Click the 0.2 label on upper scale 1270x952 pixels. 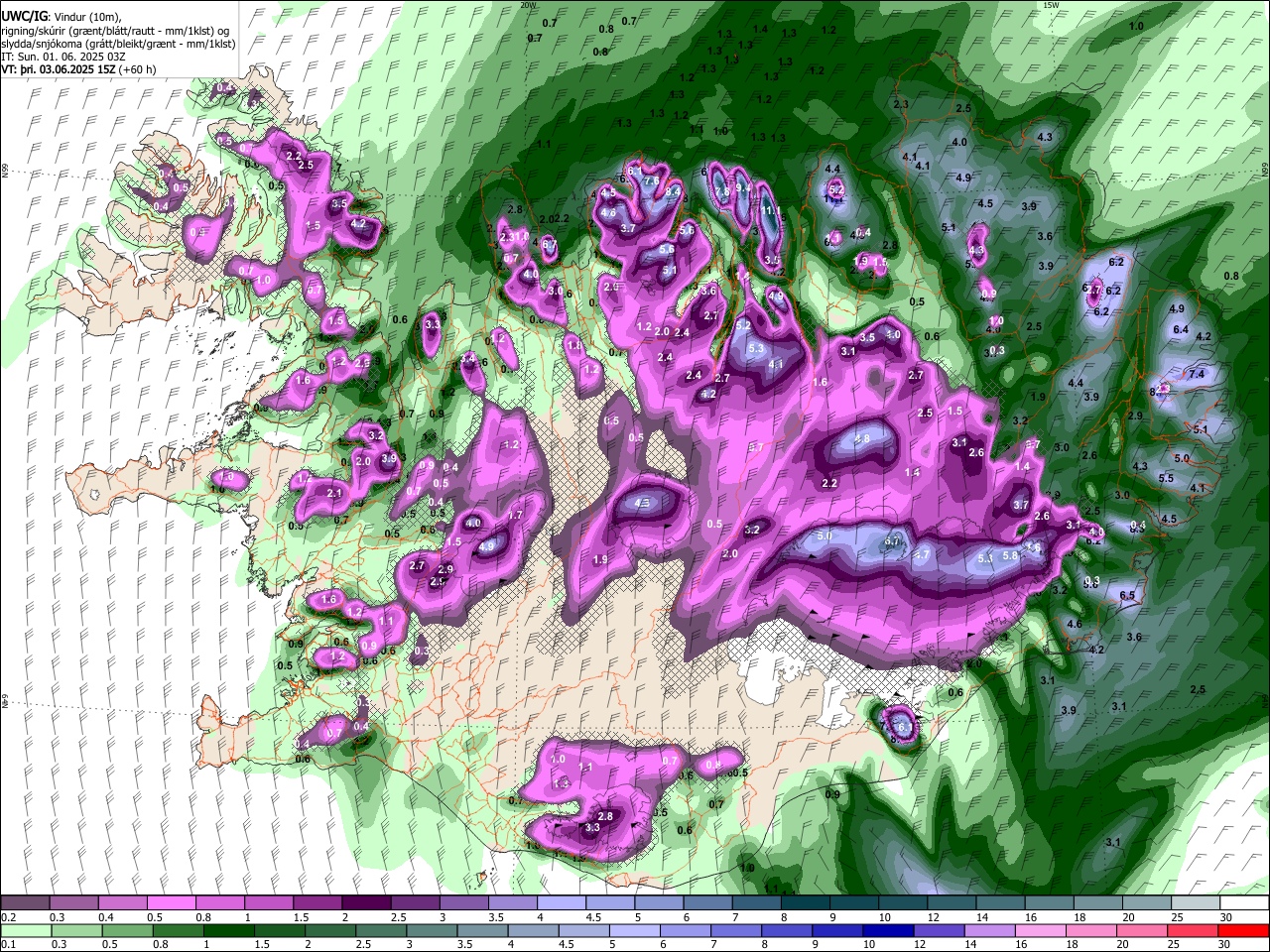(x=8, y=917)
